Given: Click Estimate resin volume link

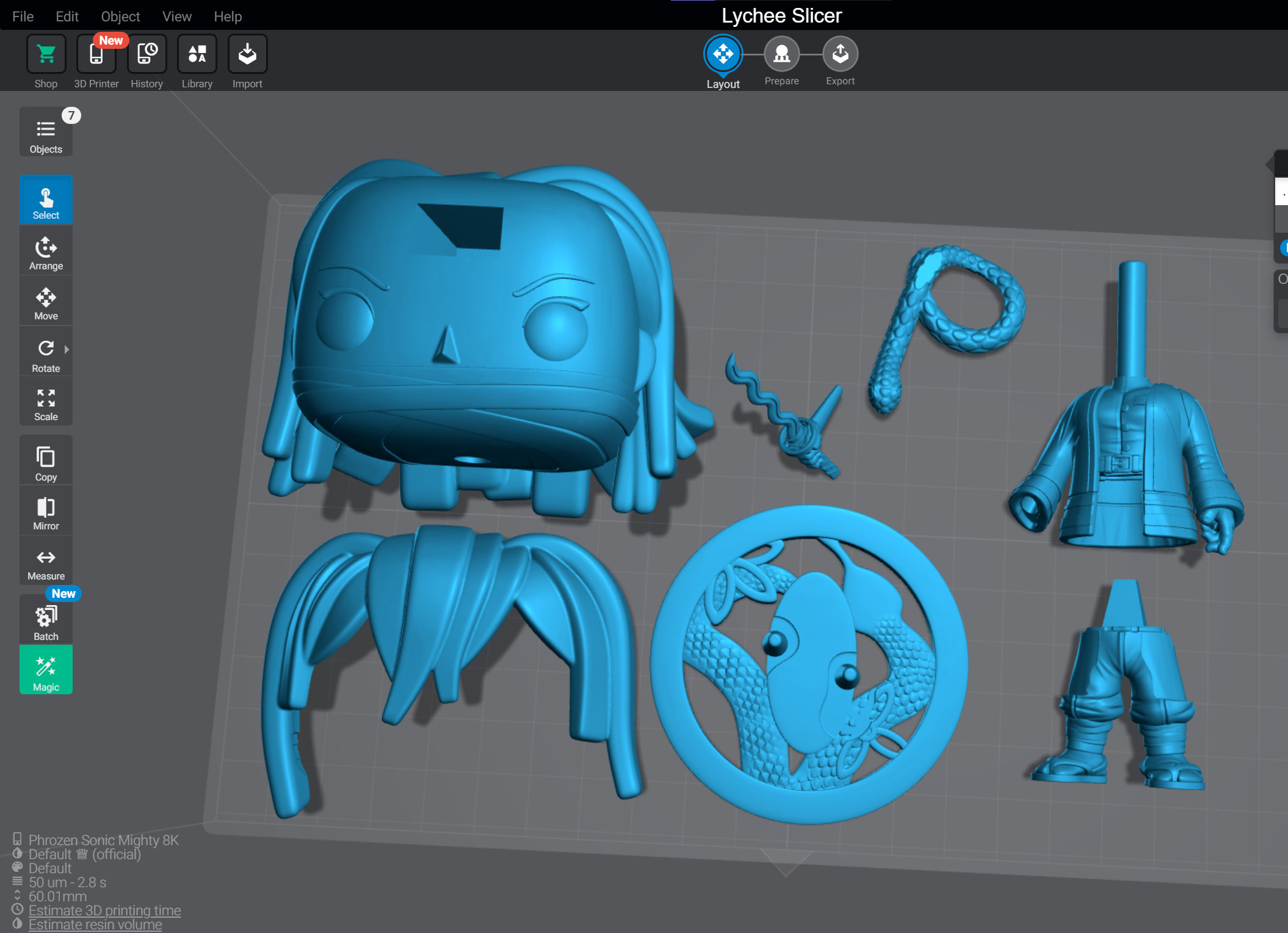Looking at the screenshot, I should tap(95, 924).
